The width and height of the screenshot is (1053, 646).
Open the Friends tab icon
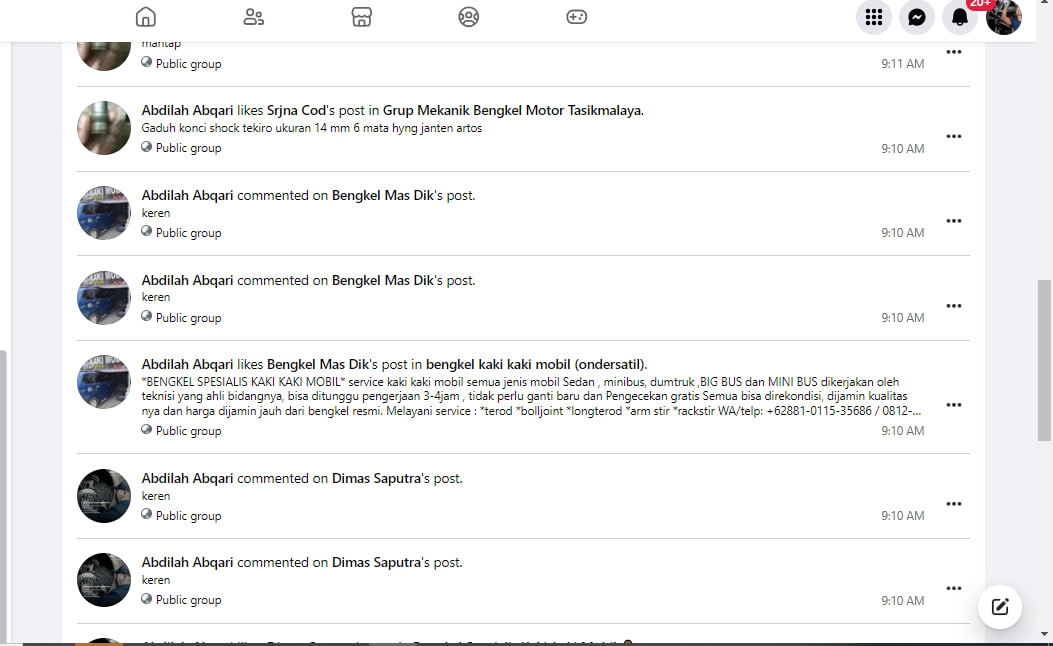coord(253,17)
